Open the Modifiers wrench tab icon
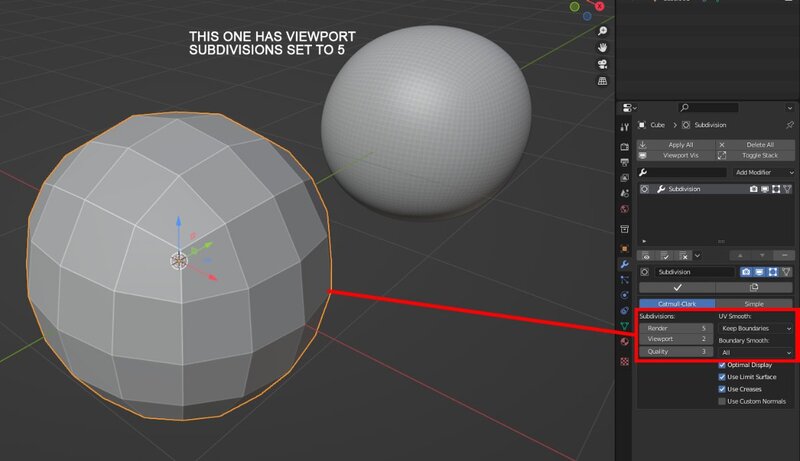Screen dimensions: 800x461 click(624, 264)
